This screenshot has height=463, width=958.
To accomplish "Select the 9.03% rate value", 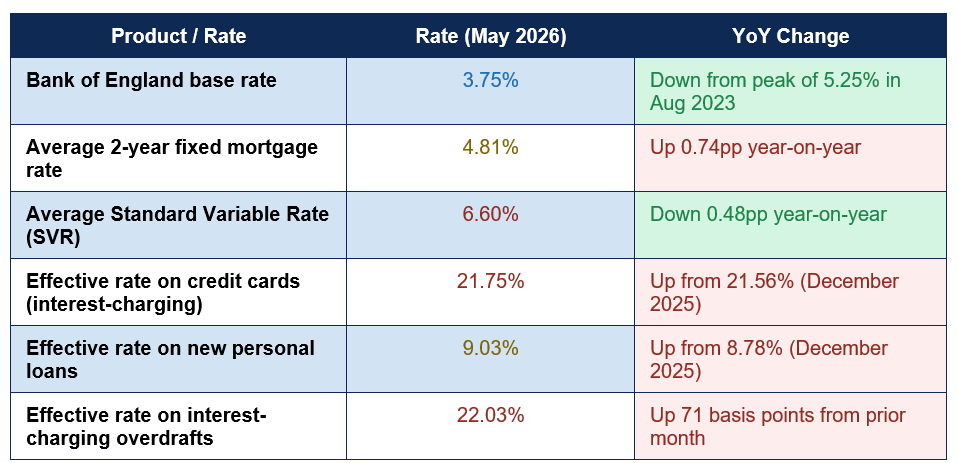I will (491, 348).
